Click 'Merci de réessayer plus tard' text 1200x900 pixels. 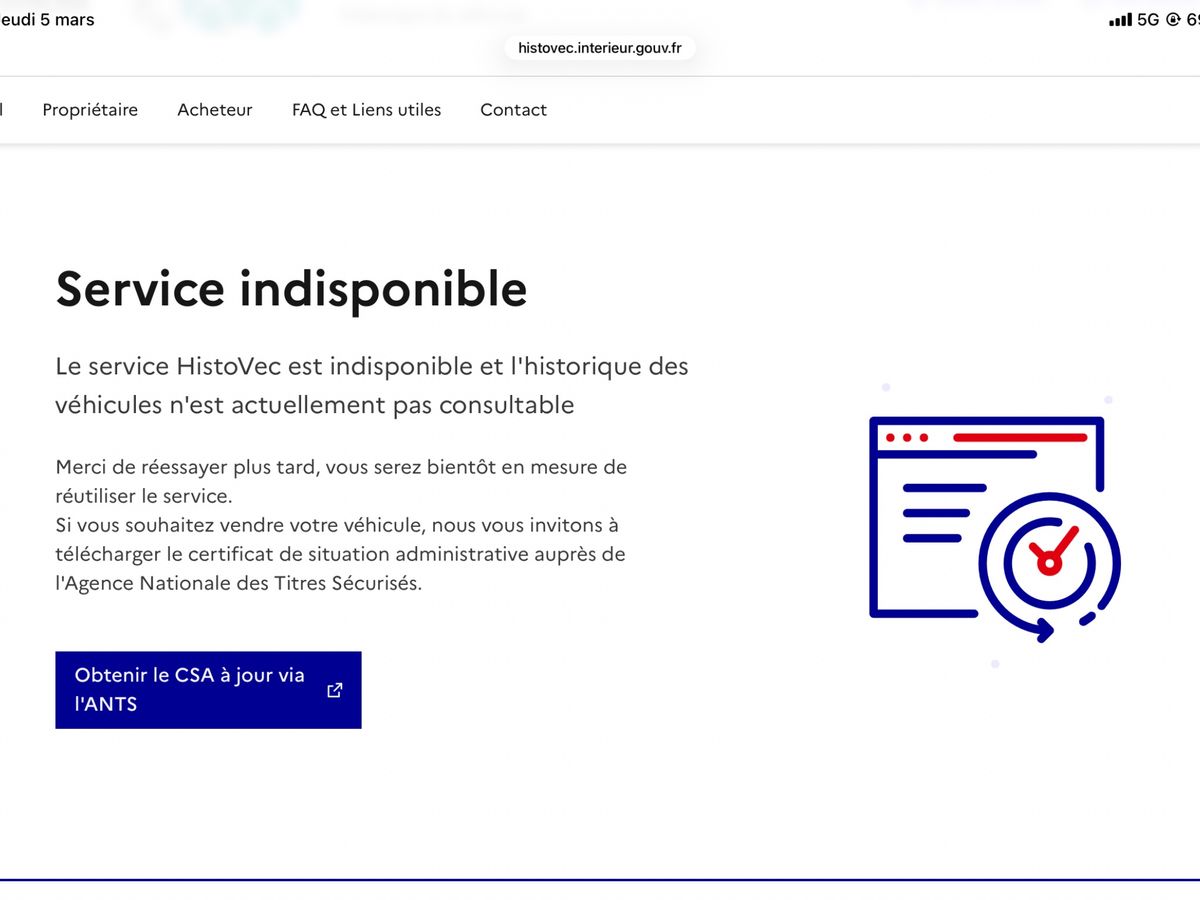pyautogui.click(x=187, y=467)
